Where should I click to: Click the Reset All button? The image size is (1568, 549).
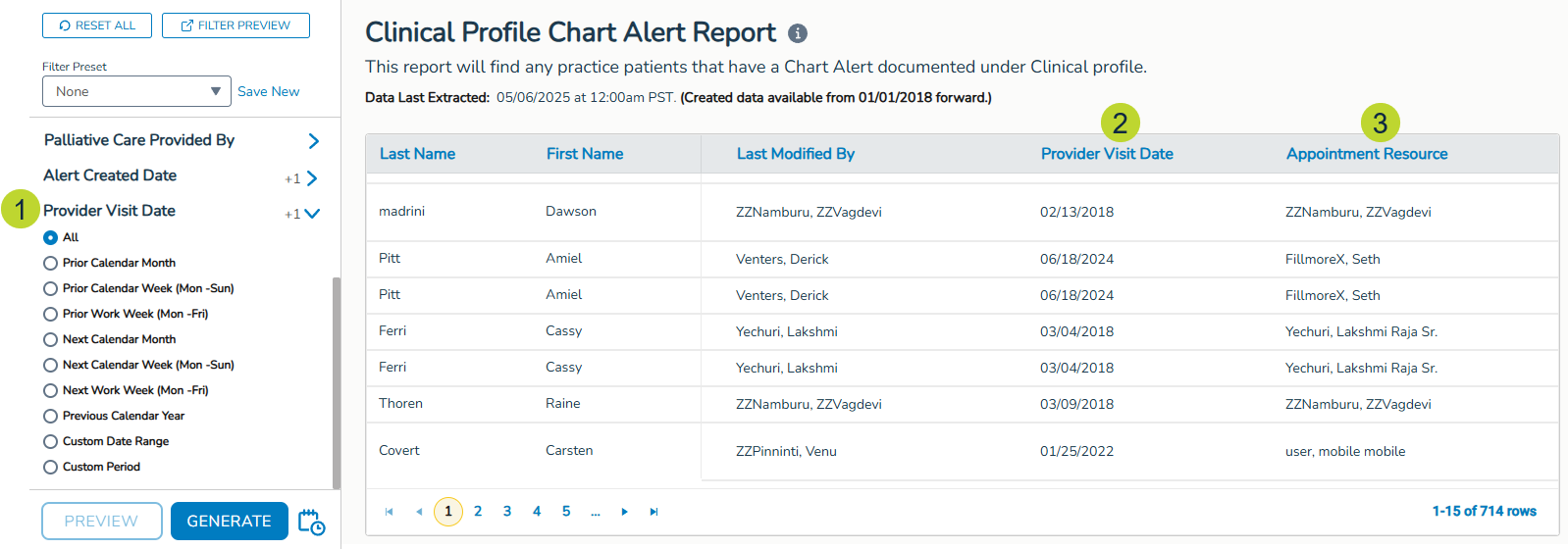point(97,25)
